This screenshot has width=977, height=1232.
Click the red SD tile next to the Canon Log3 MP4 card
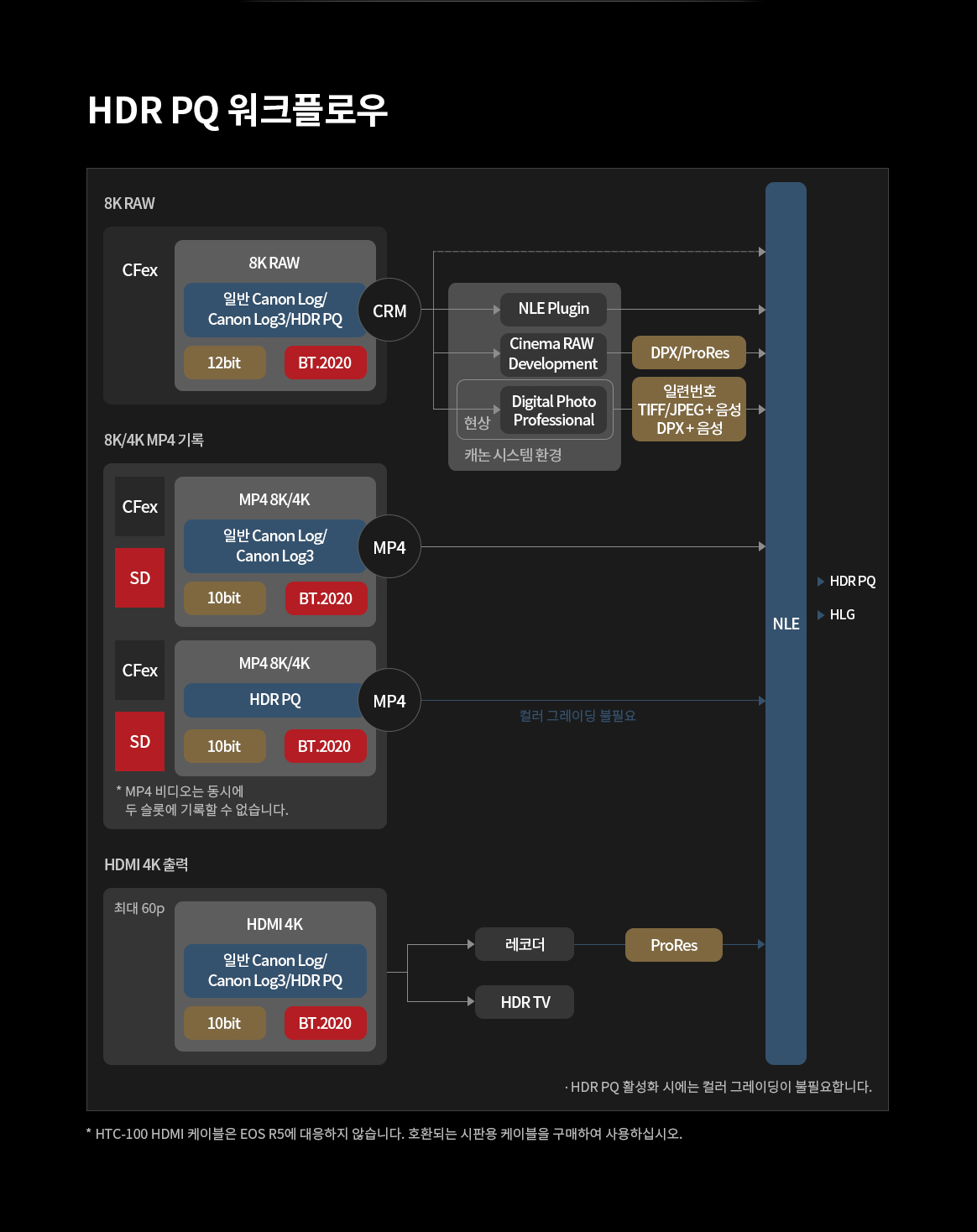(x=140, y=578)
